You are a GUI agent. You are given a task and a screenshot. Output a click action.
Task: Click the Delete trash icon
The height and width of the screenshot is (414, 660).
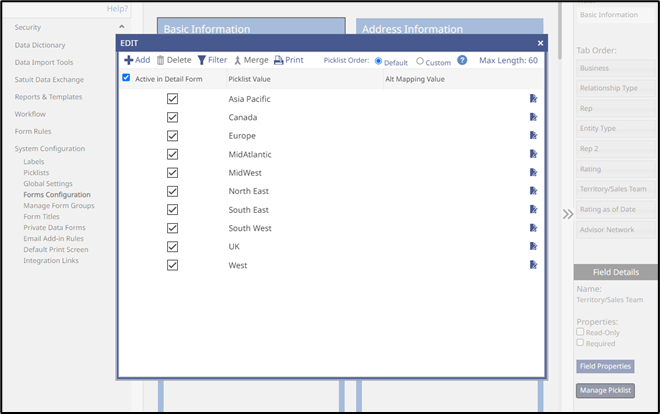coord(160,60)
